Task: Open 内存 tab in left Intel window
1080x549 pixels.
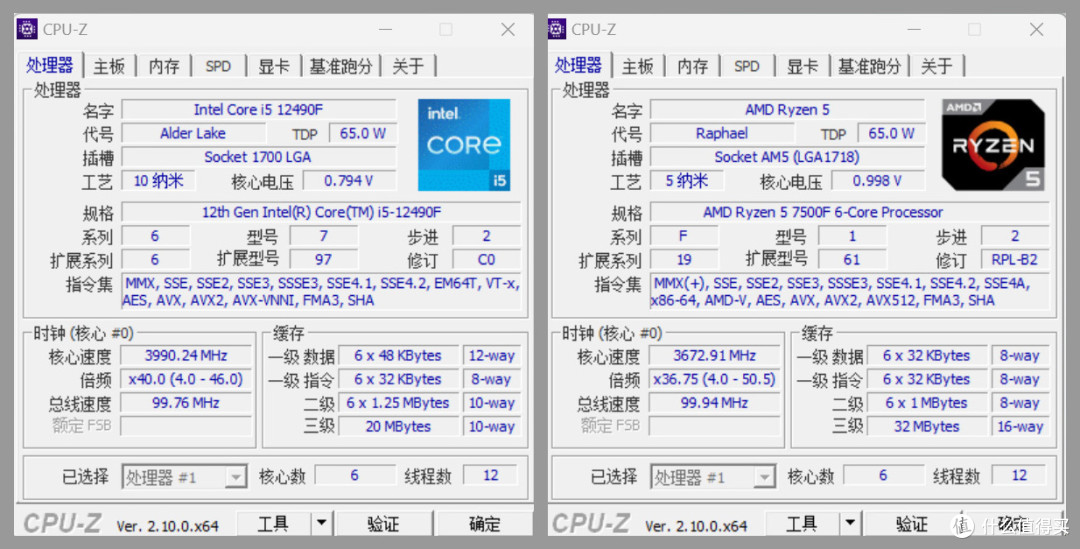Action: [x=164, y=66]
